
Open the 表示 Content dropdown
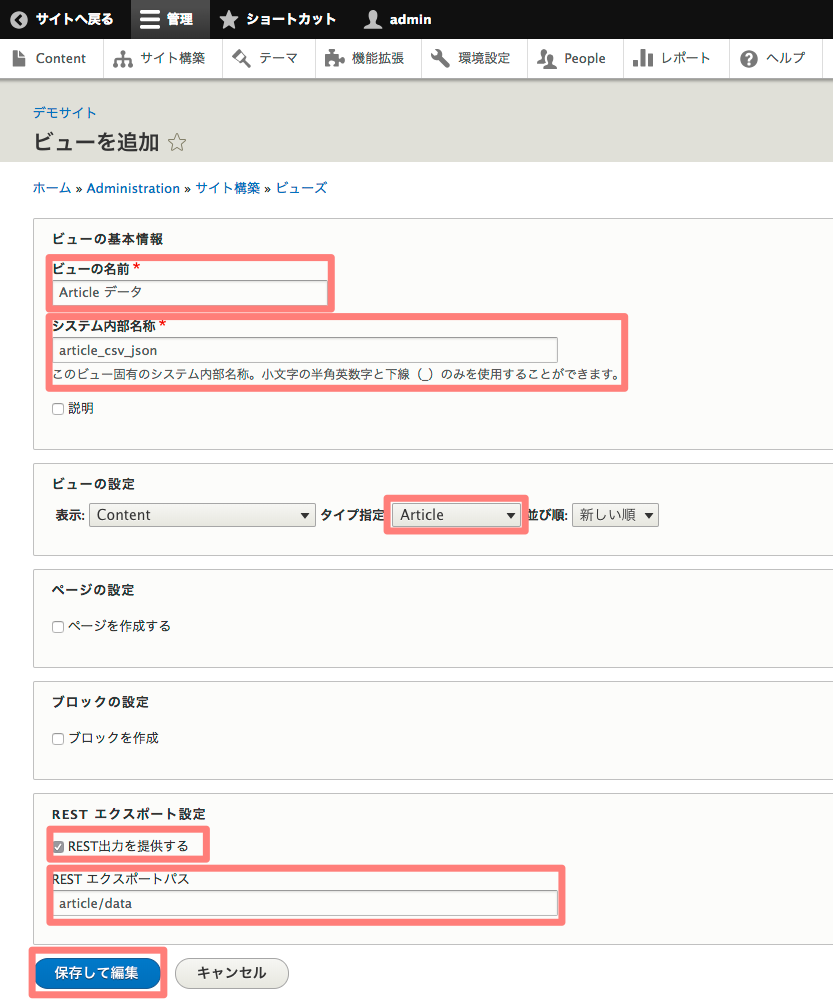(x=202, y=515)
